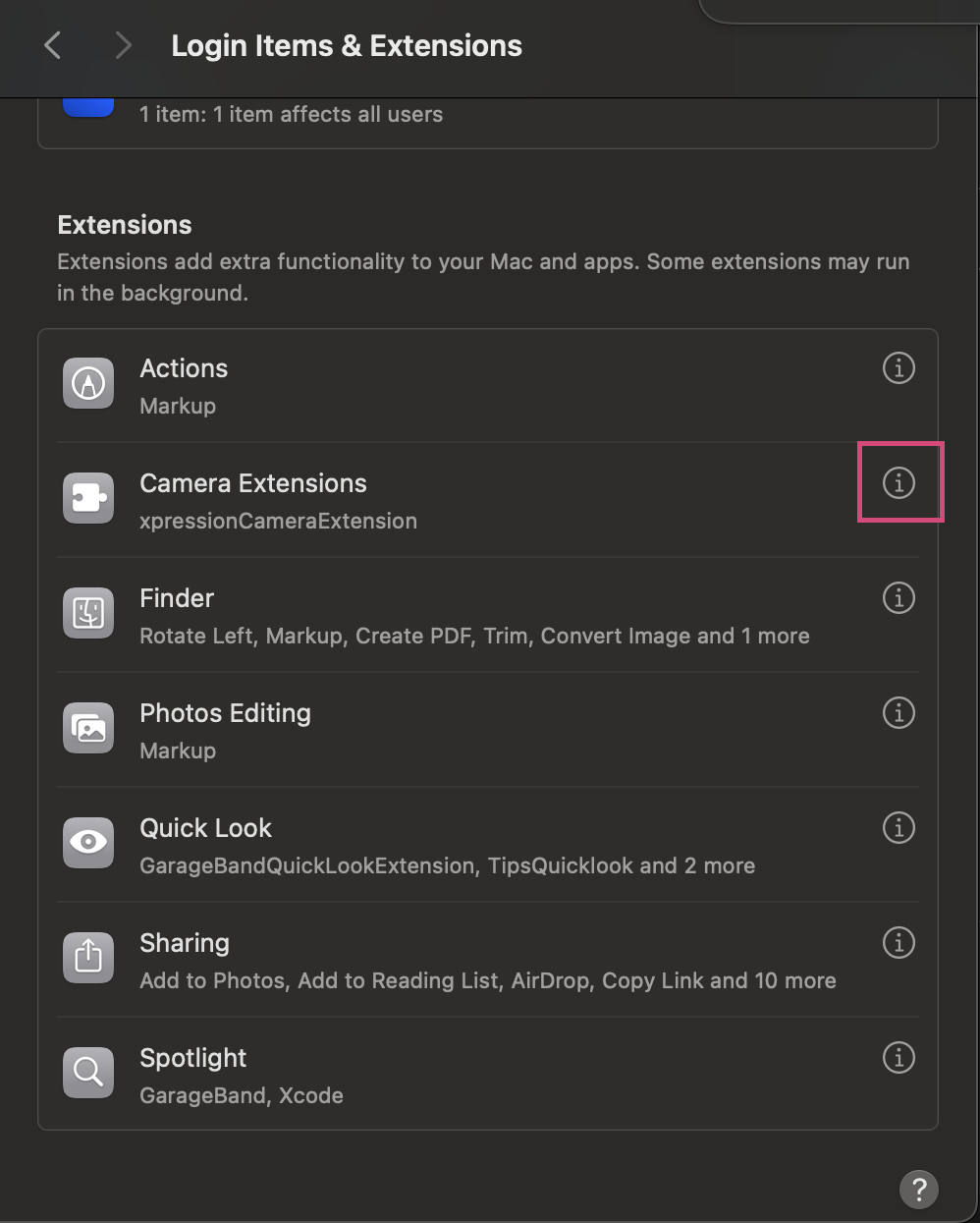Click the Actions Markup icon
The height and width of the screenshot is (1223, 980).
(x=88, y=383)
